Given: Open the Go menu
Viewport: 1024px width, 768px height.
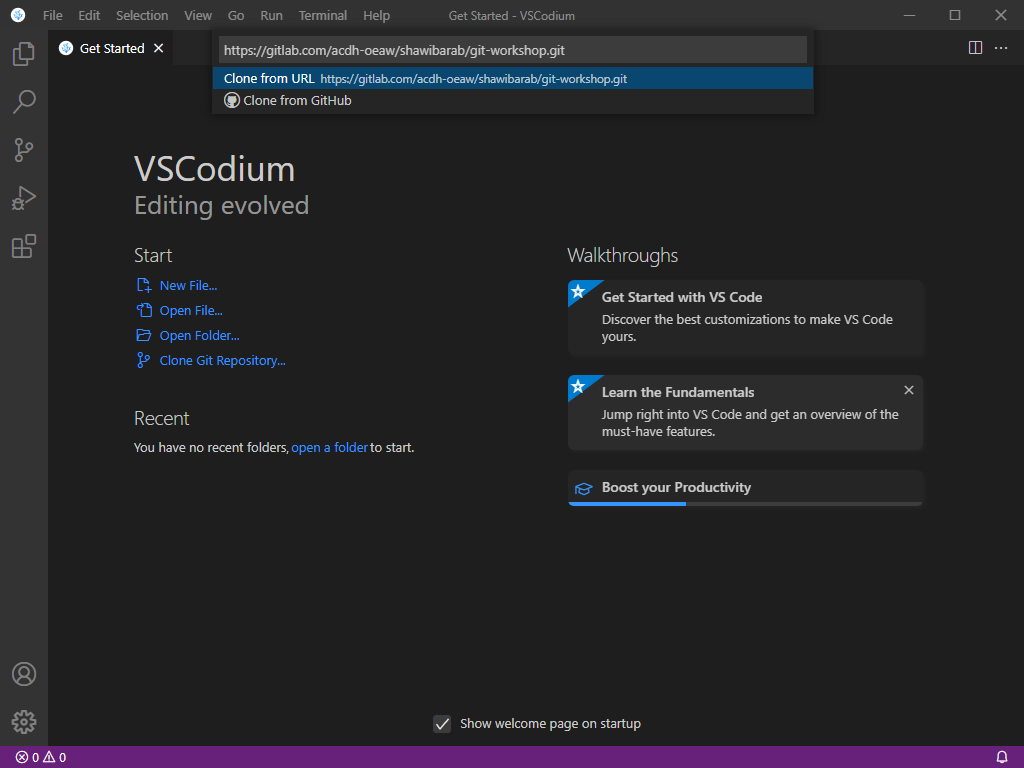Looking at the screenshot, I should coord(236,15).
